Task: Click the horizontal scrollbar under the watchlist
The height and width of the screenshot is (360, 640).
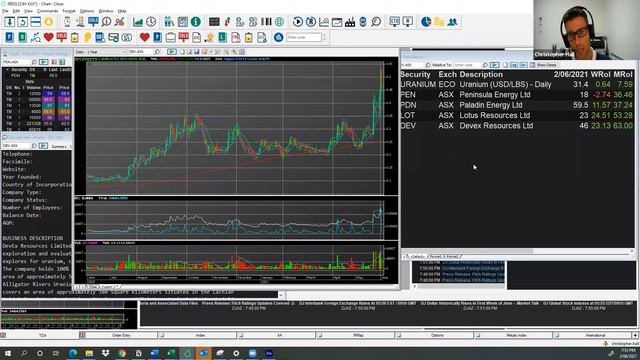Action: pos(517,251)
